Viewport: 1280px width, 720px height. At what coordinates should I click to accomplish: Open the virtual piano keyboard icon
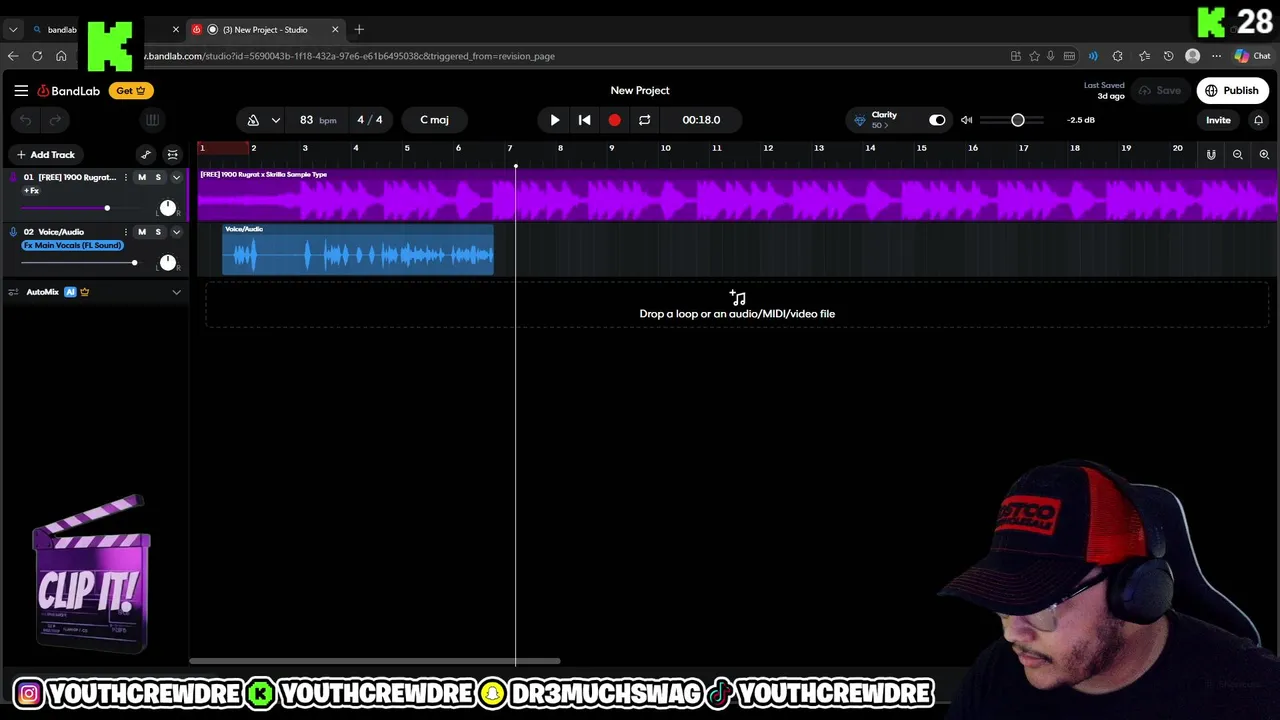[152, 120]
